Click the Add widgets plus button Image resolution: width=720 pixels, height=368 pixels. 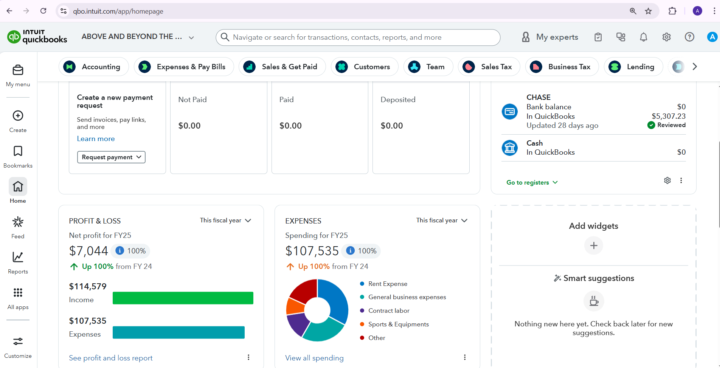click(593, 245)
